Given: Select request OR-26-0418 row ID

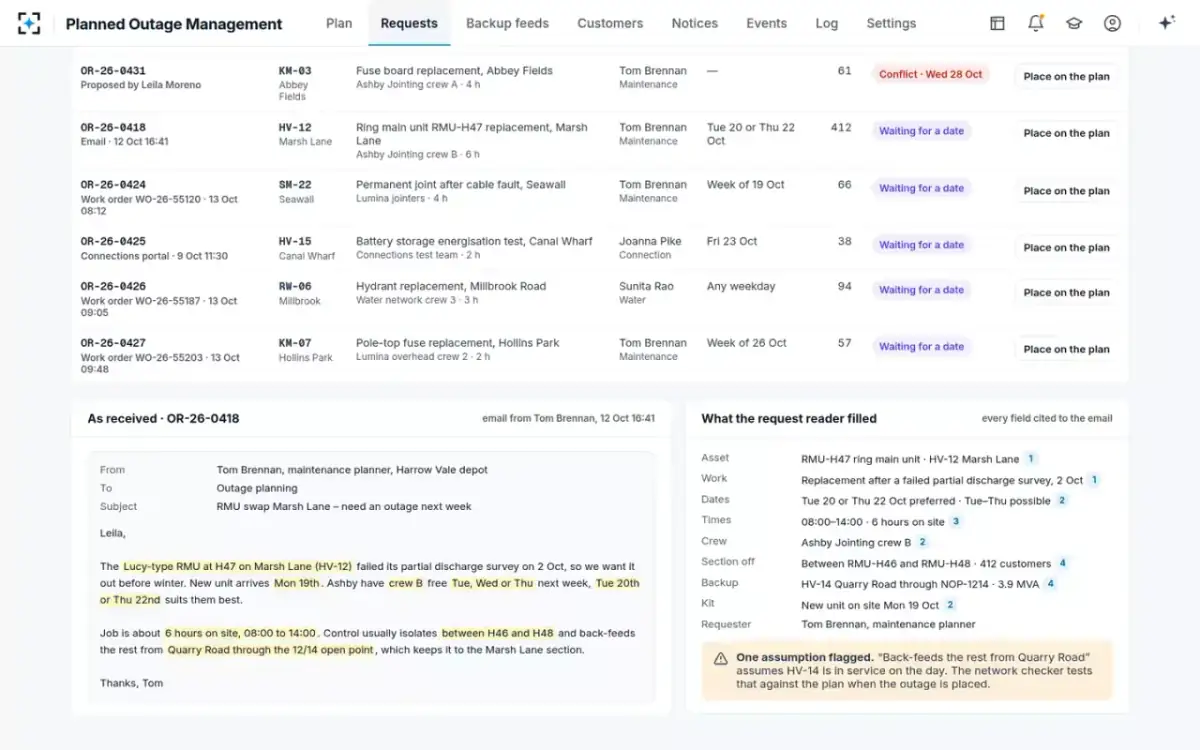Looking at the screenshot, I should (x=113, y=128).
